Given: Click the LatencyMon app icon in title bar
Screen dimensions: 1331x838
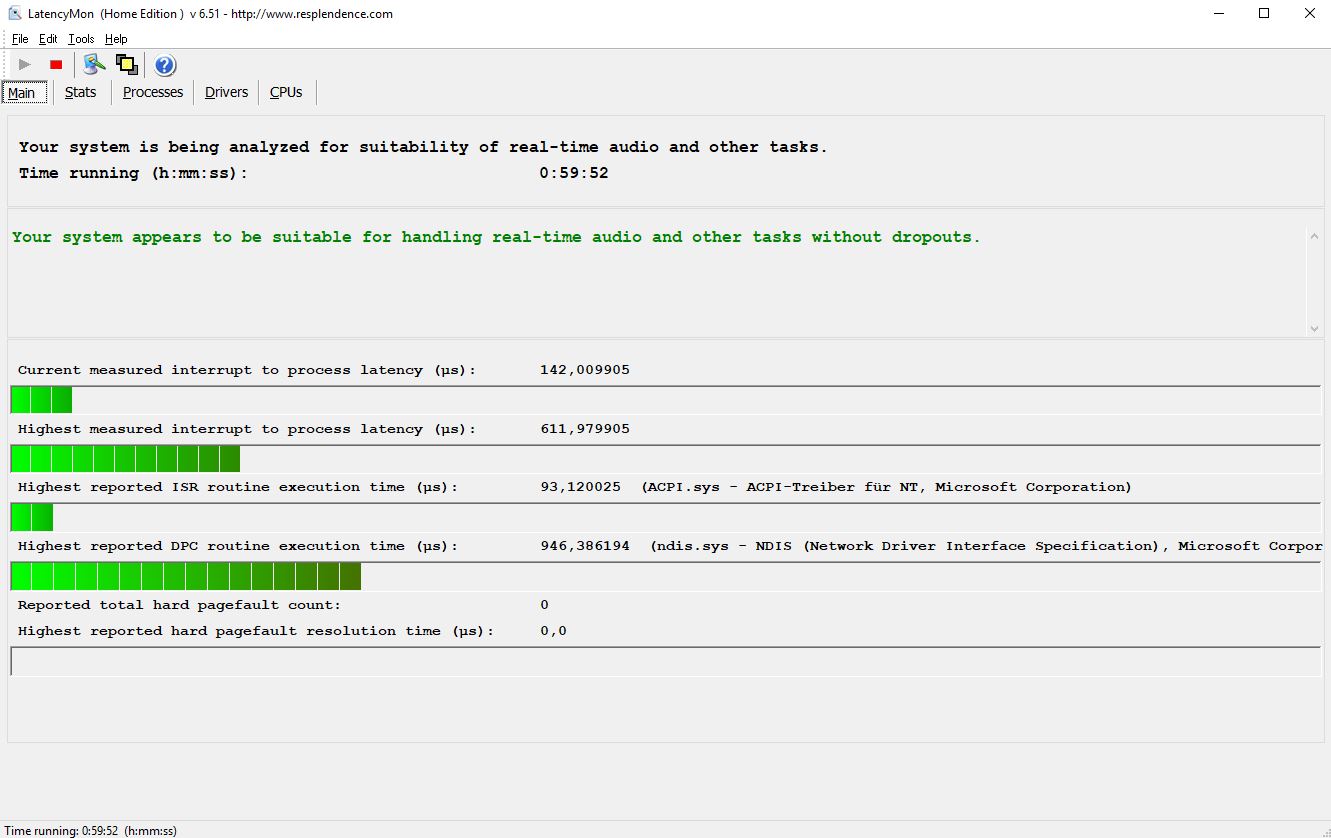Looking at the screenshot, I should 14,14.
